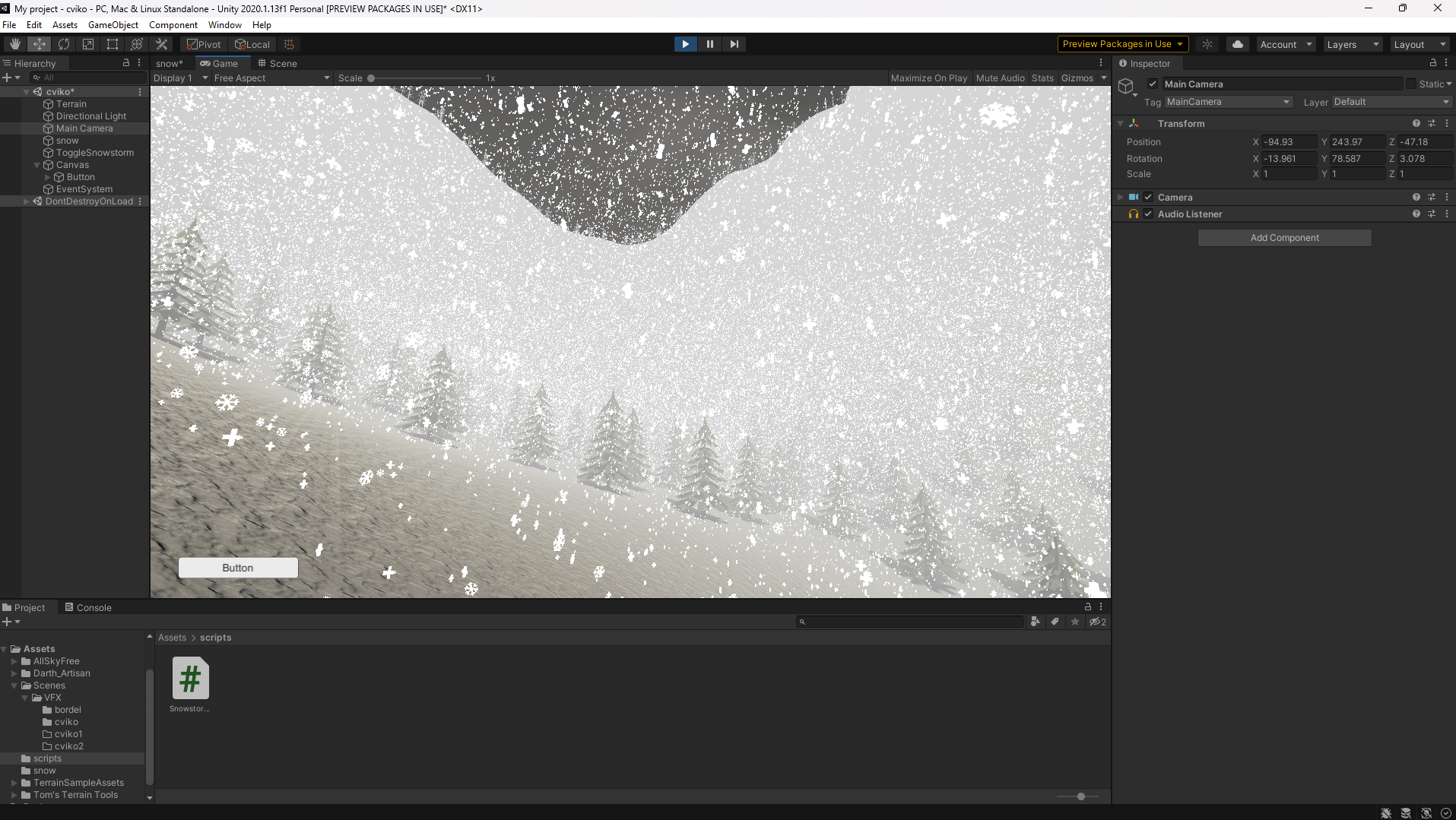This screenshot has width=1456, height=820.
Task: Select the Scale tool in toolbar
Action: [x=88, y=44]
